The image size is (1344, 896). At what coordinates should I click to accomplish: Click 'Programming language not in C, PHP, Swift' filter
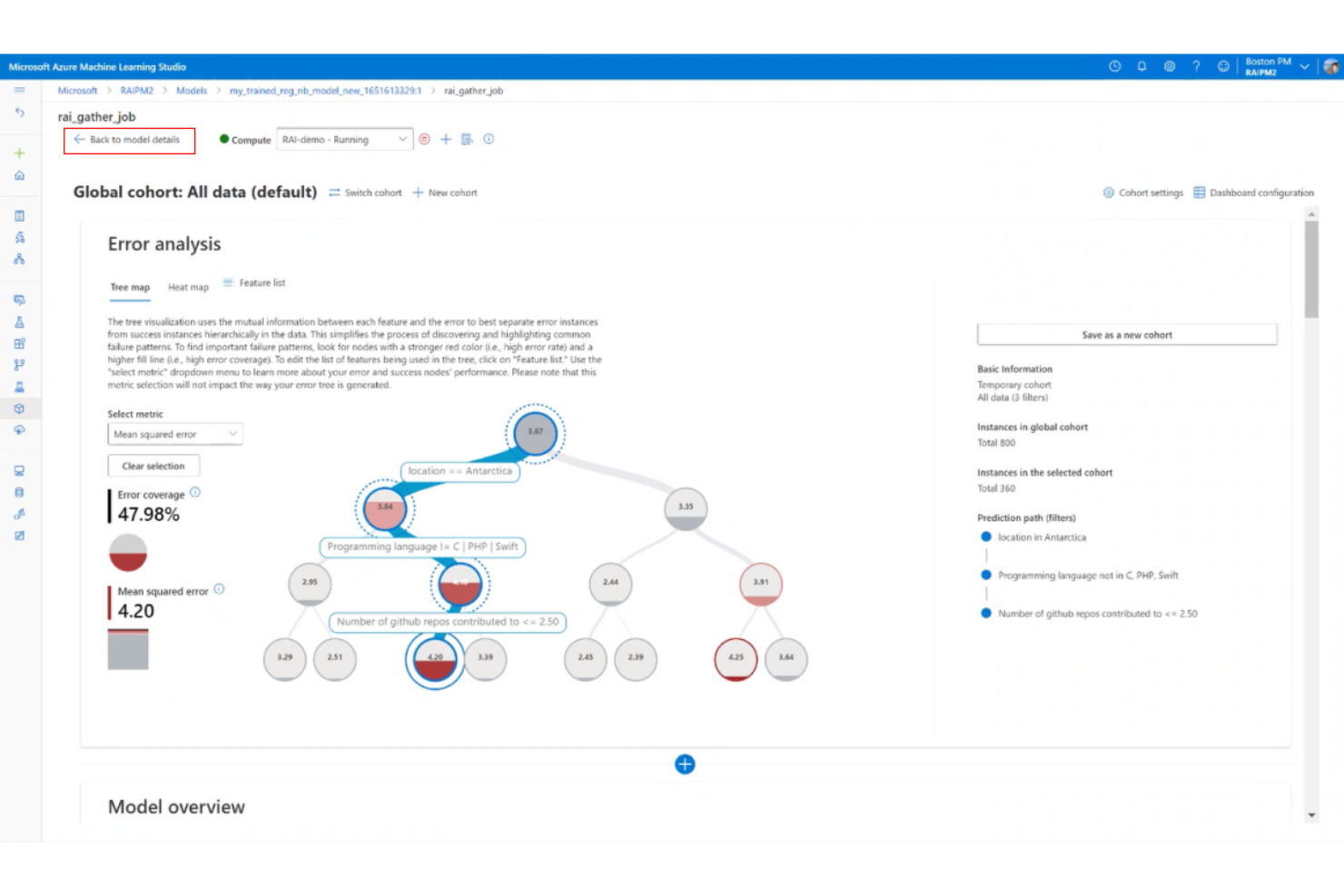(x=1088, y=576)
